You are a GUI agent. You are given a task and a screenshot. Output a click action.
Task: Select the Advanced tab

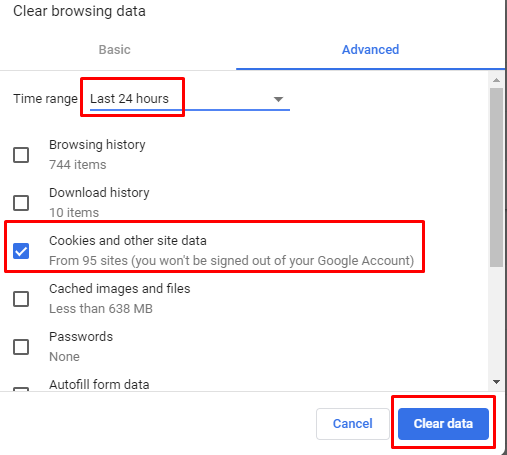click(370, 50)
